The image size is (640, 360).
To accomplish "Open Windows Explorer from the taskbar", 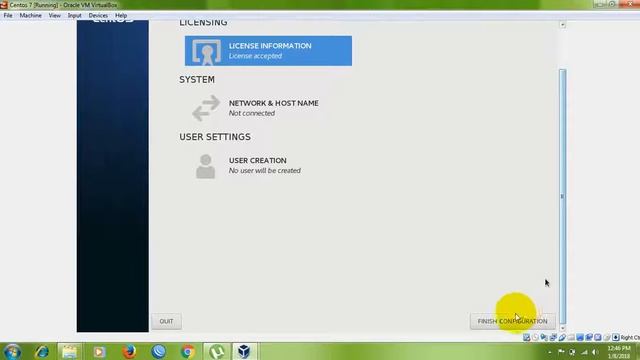I will (69, 351).
